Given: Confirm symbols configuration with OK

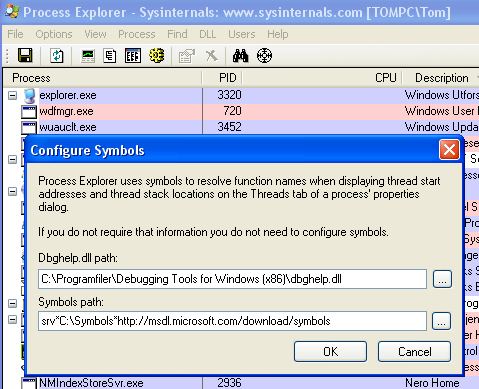Looking at the screenshot, I should 330,351.
